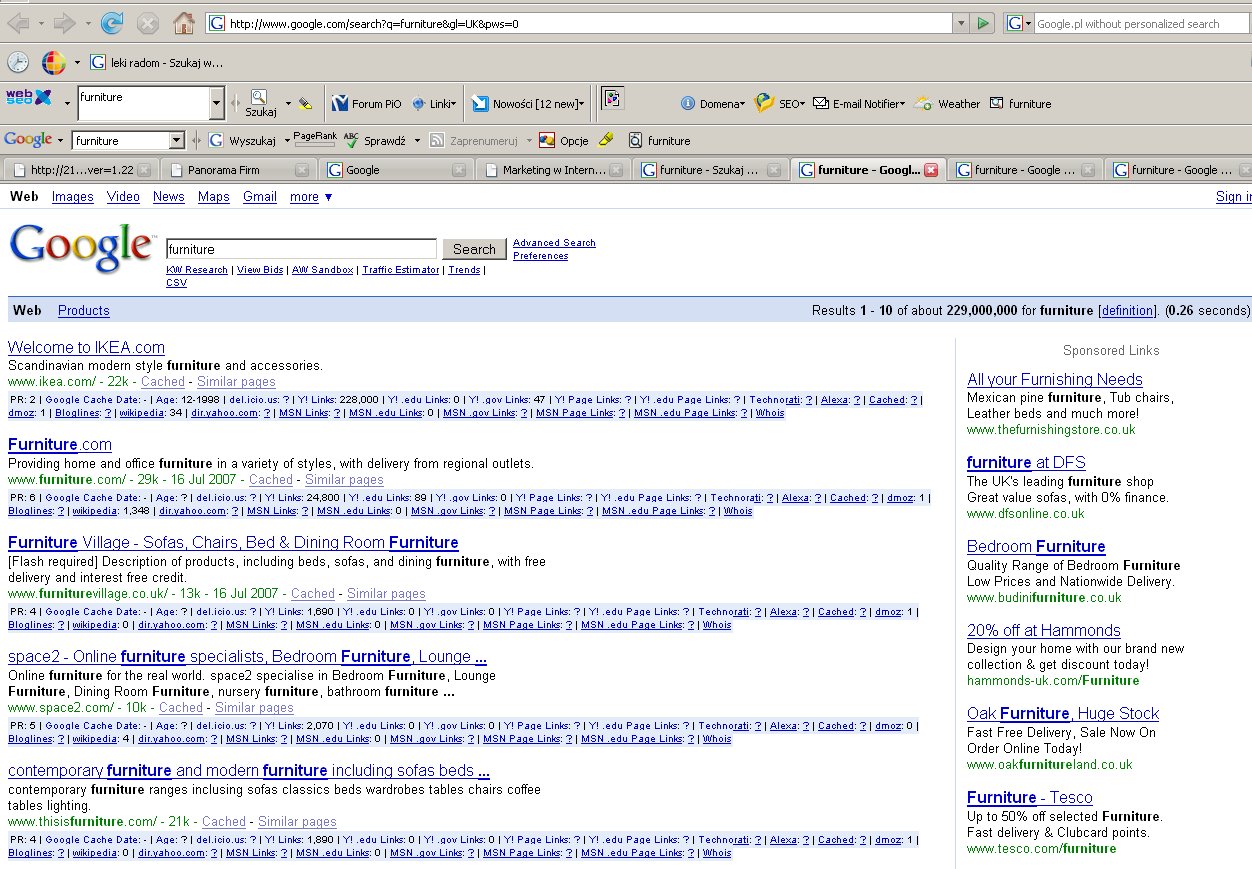This screenshot has width=1252, height=869.
Task: Click the square multicolor icon after Nowości
Action: (x=612, y=98)
